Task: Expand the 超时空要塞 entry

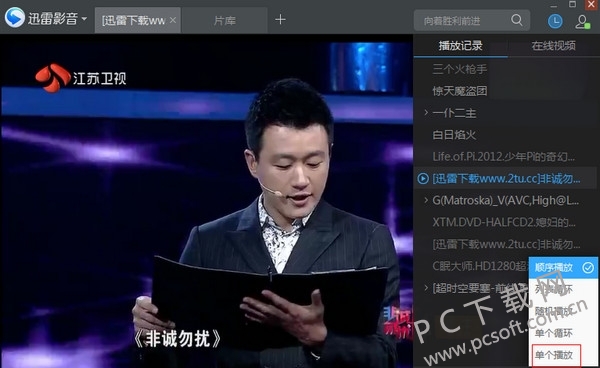Action: click(x=426, y=287)
